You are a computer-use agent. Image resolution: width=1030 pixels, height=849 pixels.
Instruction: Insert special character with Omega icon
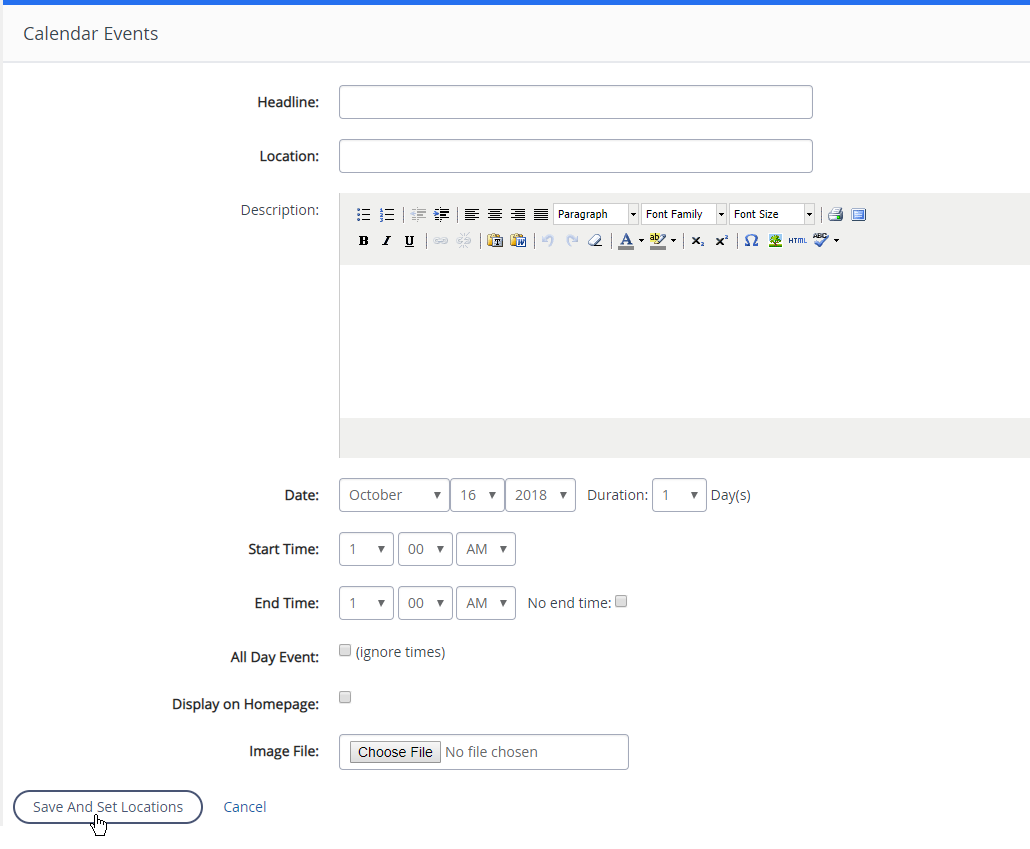751,241
